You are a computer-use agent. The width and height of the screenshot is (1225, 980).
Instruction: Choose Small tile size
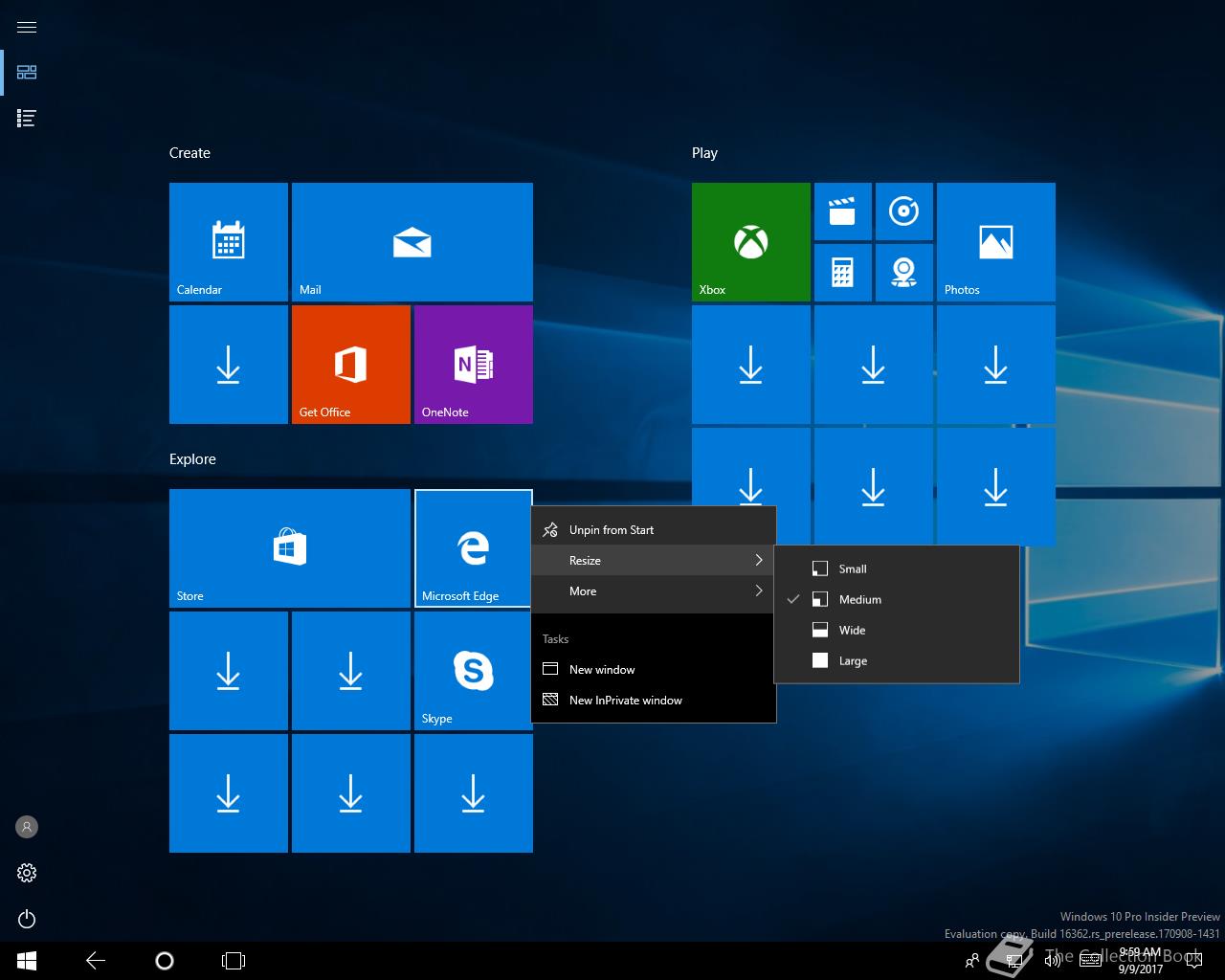(x=897, y=568)
